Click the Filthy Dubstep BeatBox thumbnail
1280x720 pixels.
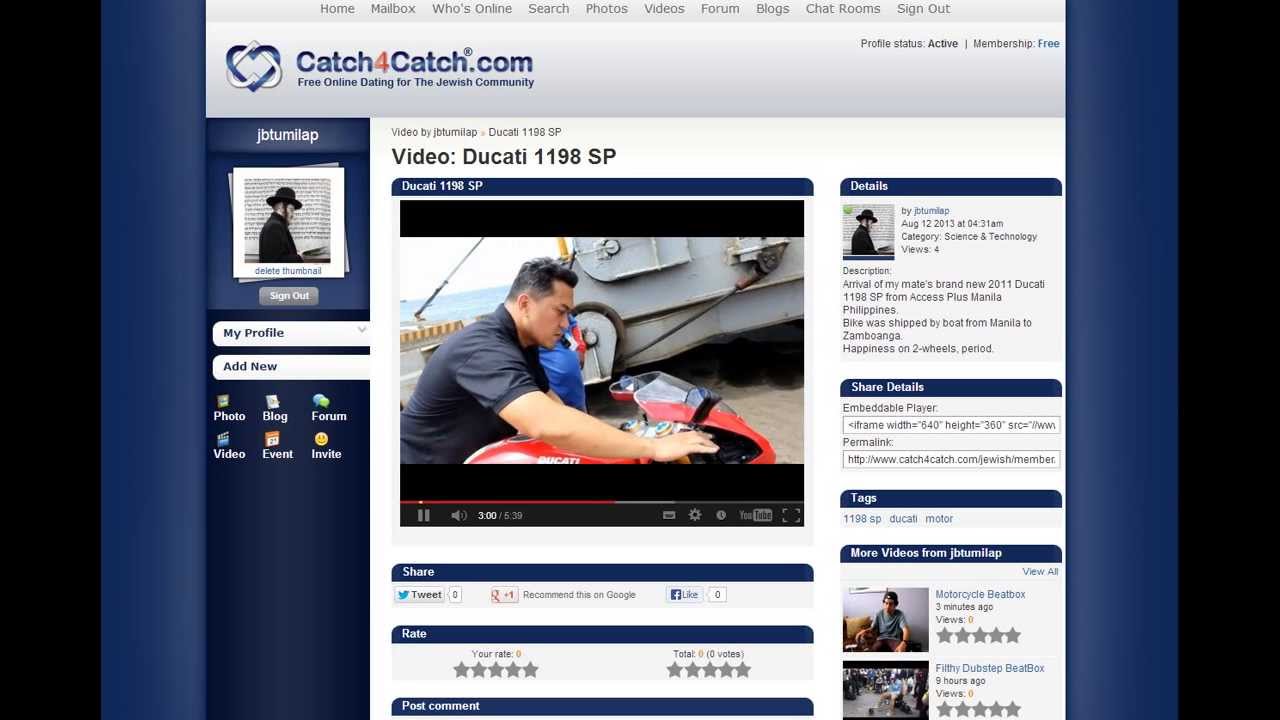(886, 690)
